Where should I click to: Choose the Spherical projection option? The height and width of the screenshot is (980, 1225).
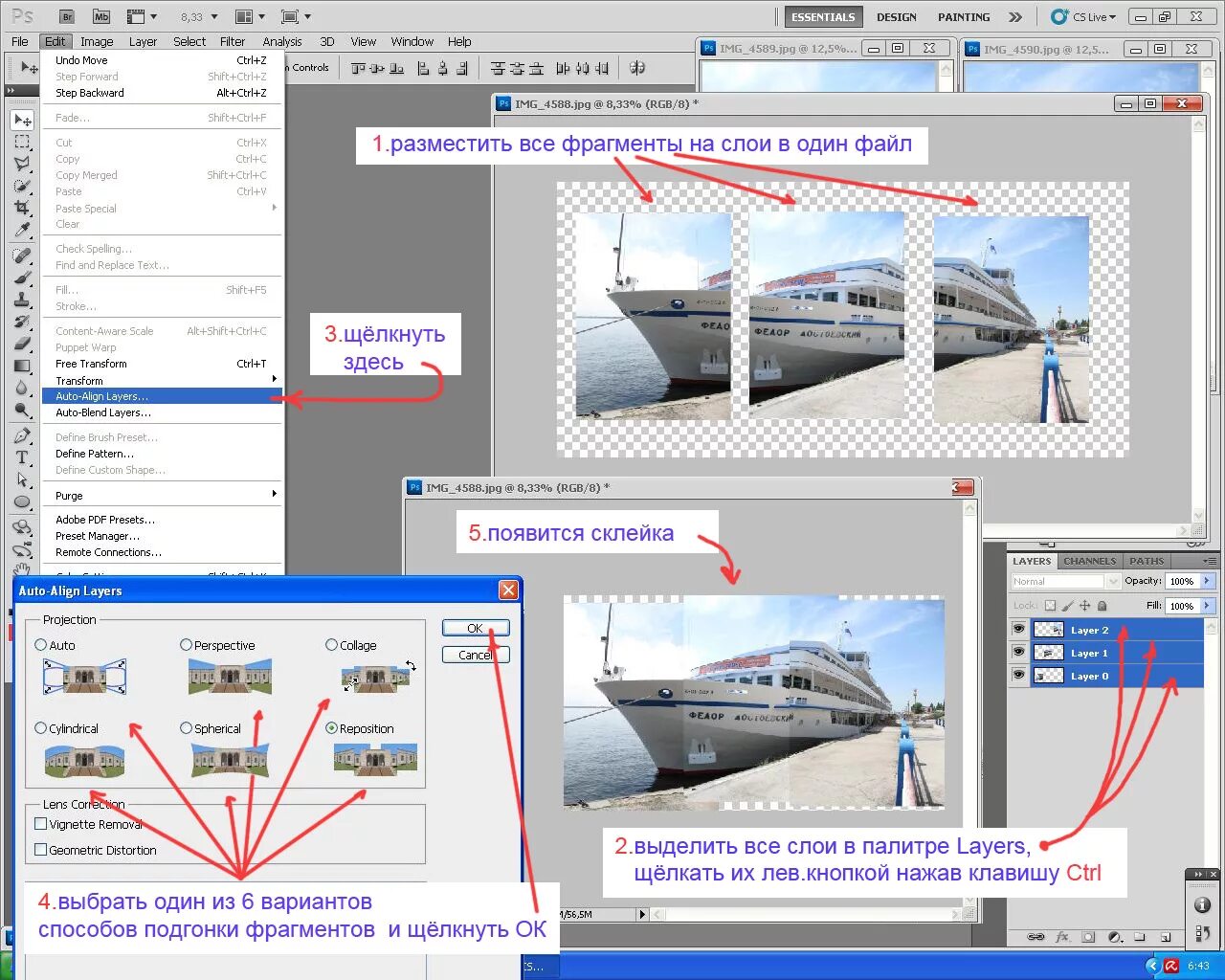pyautogui.click(x=186, y=728)
